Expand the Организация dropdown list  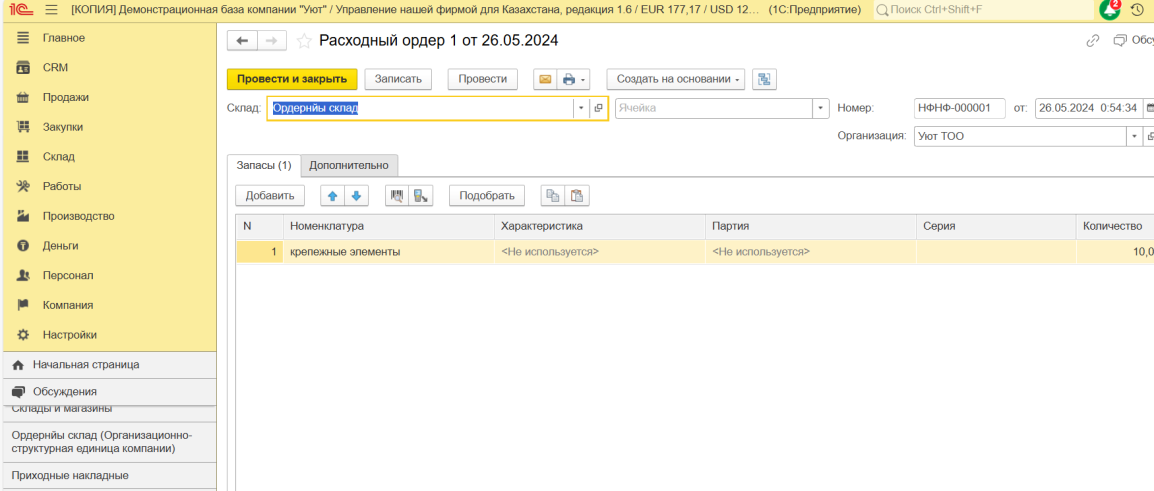click(1134, 136)
